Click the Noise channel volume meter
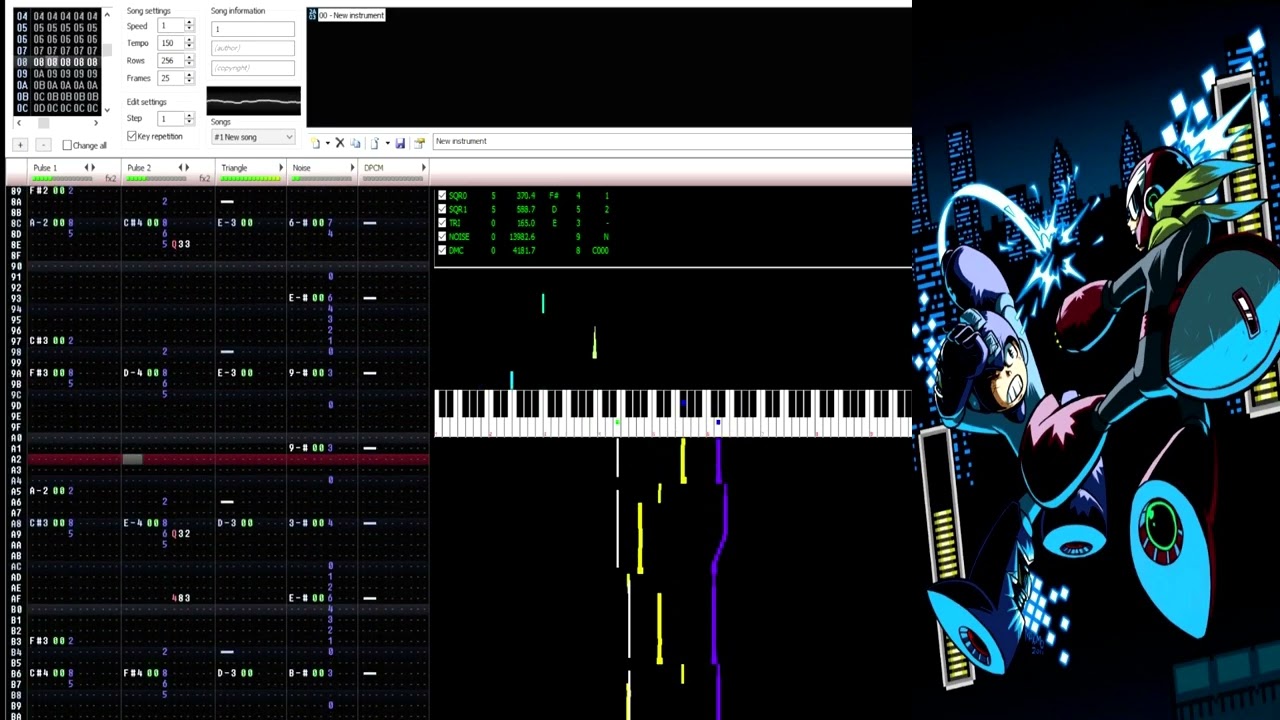This screenshot has width=1280, height=720. (321, 179)
